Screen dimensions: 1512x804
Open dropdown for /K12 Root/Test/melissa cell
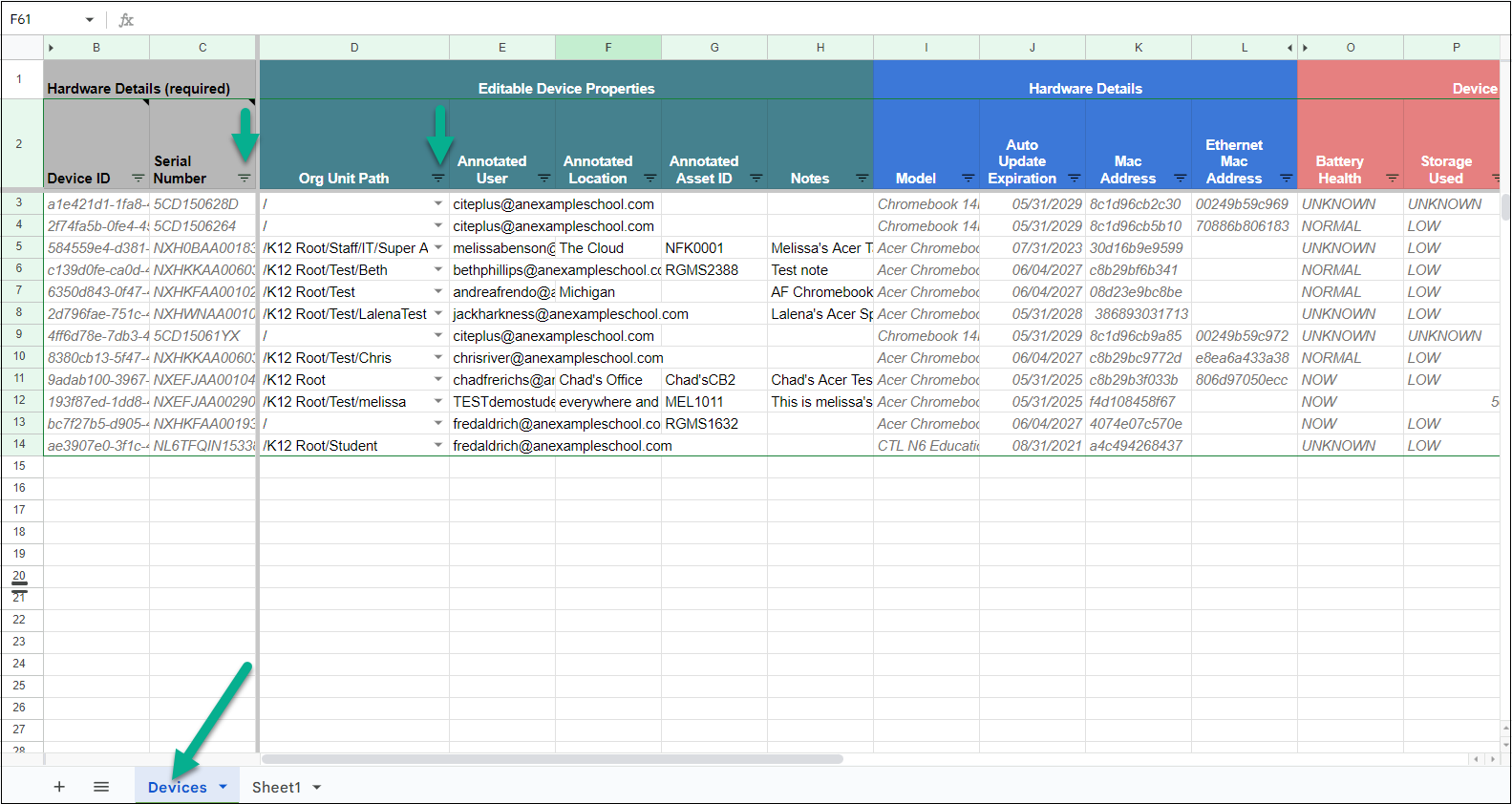click(x=438, y=401)
